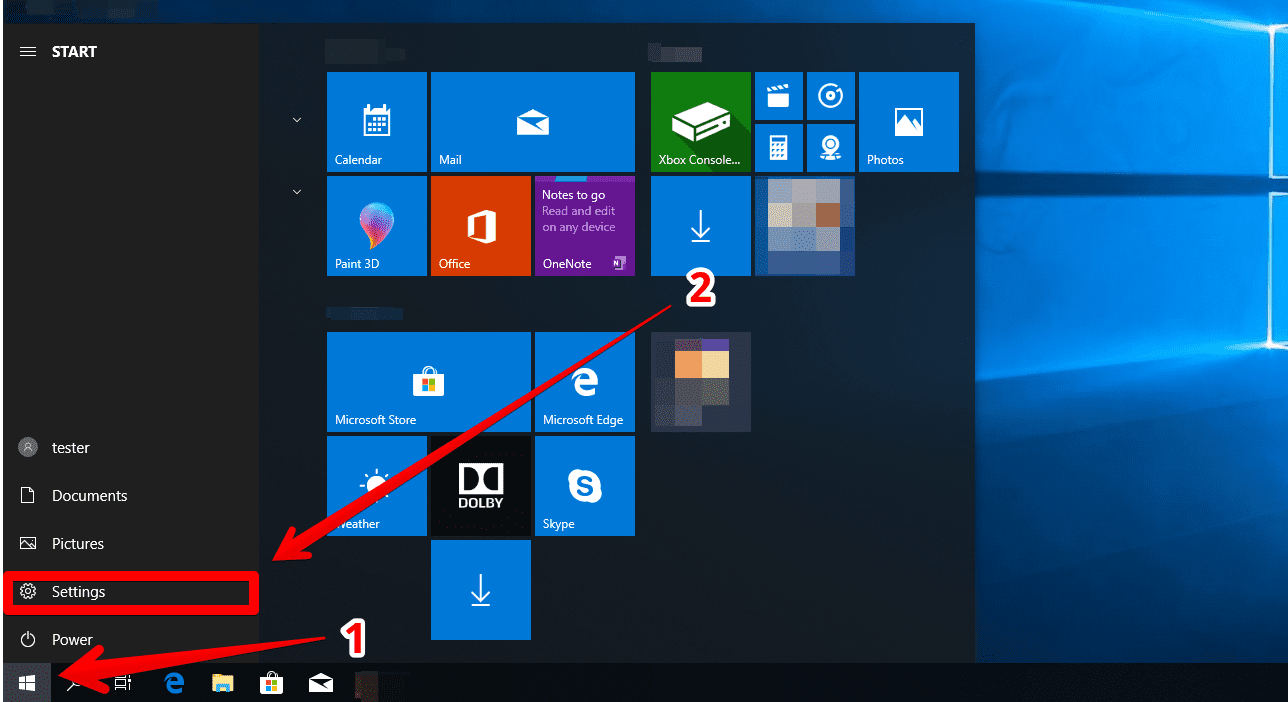Collapse chevron beside the Paint 3D tile row
This screenshot has height=702, width=1288.
(297, 191)
